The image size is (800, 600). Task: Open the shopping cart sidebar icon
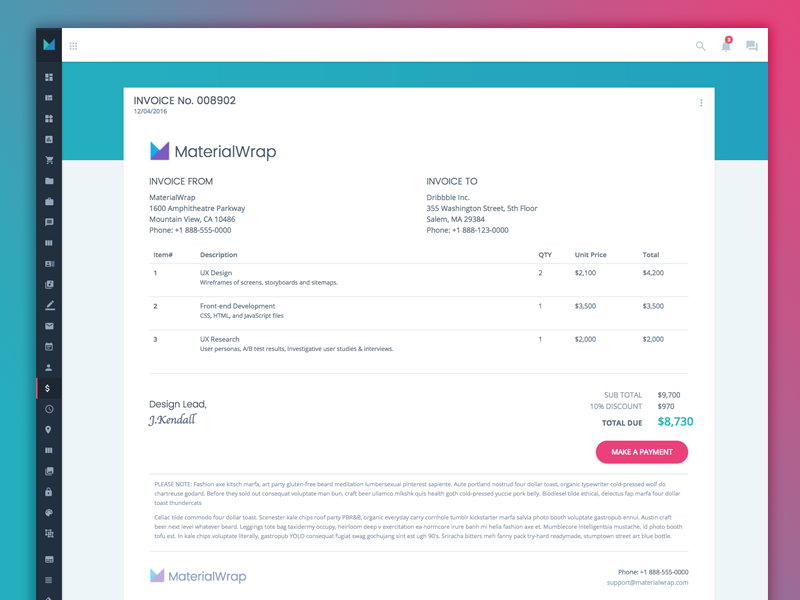[49, 160]
